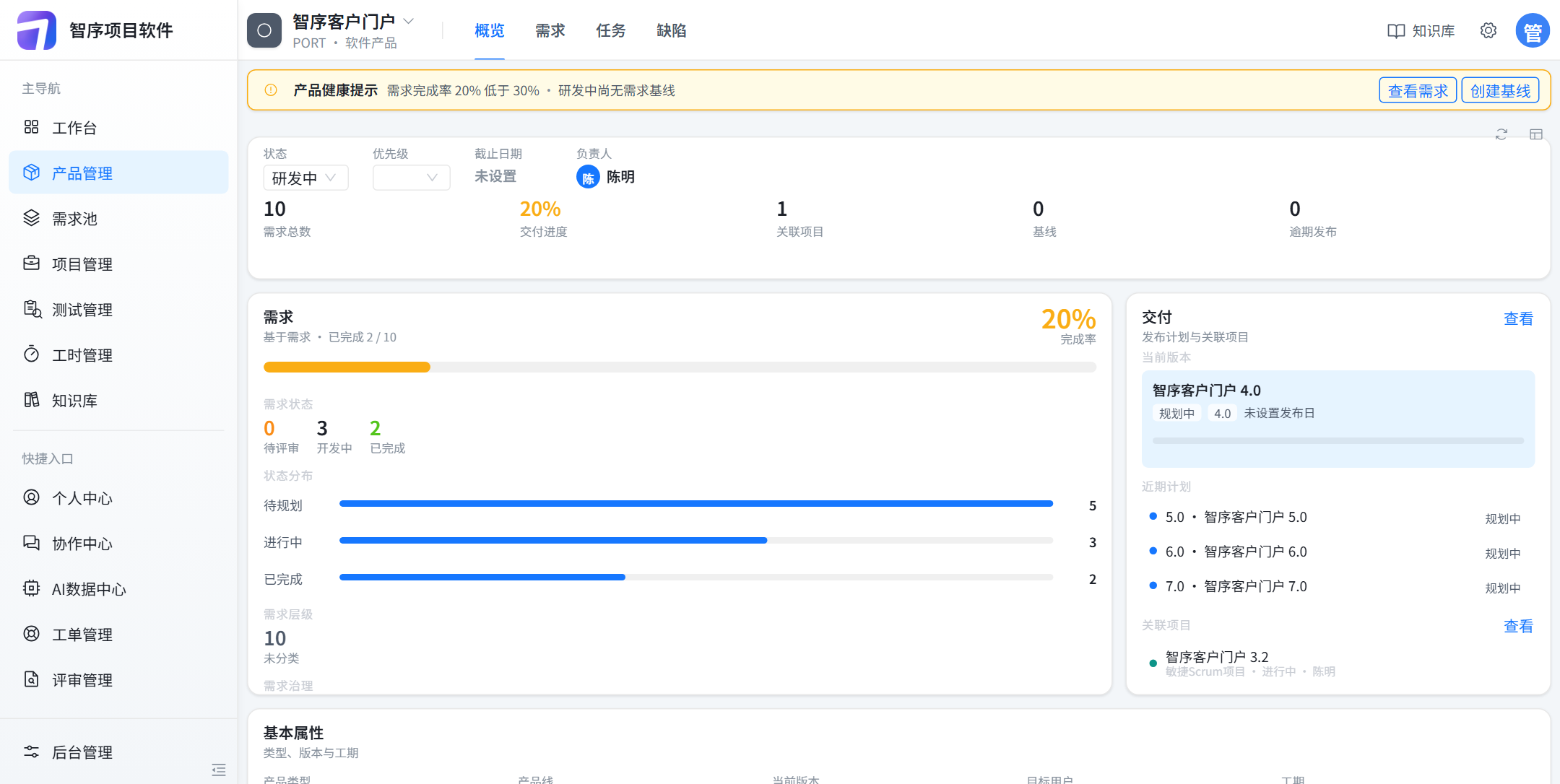The image size is (1560, 784).
Task: Click the 未设置 deadline value
Action: click(495, 176)
